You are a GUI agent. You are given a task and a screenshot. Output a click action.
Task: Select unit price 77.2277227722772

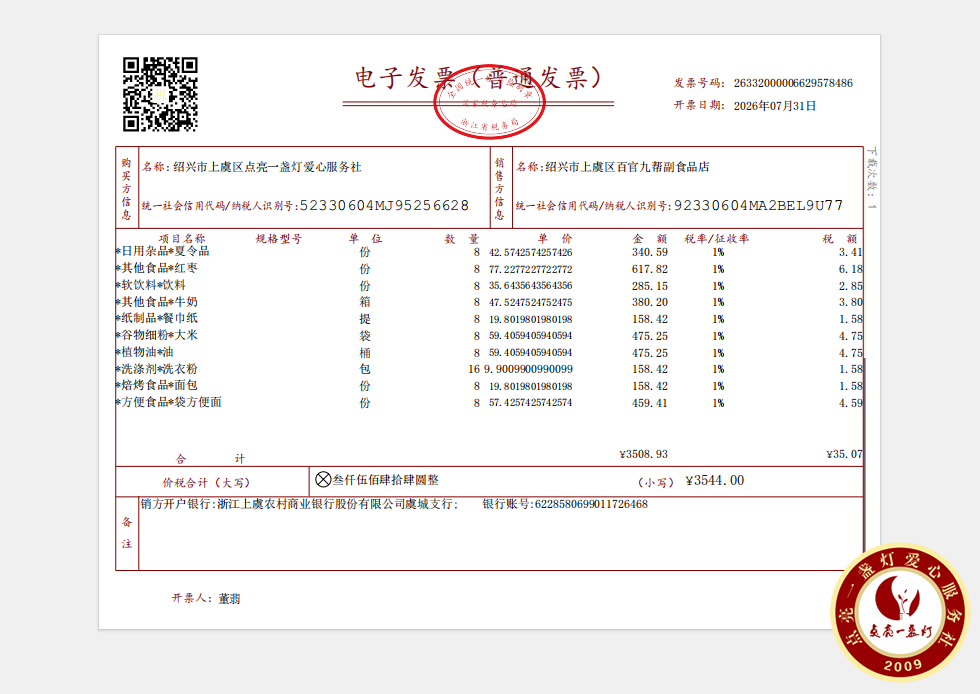point(531,269)
